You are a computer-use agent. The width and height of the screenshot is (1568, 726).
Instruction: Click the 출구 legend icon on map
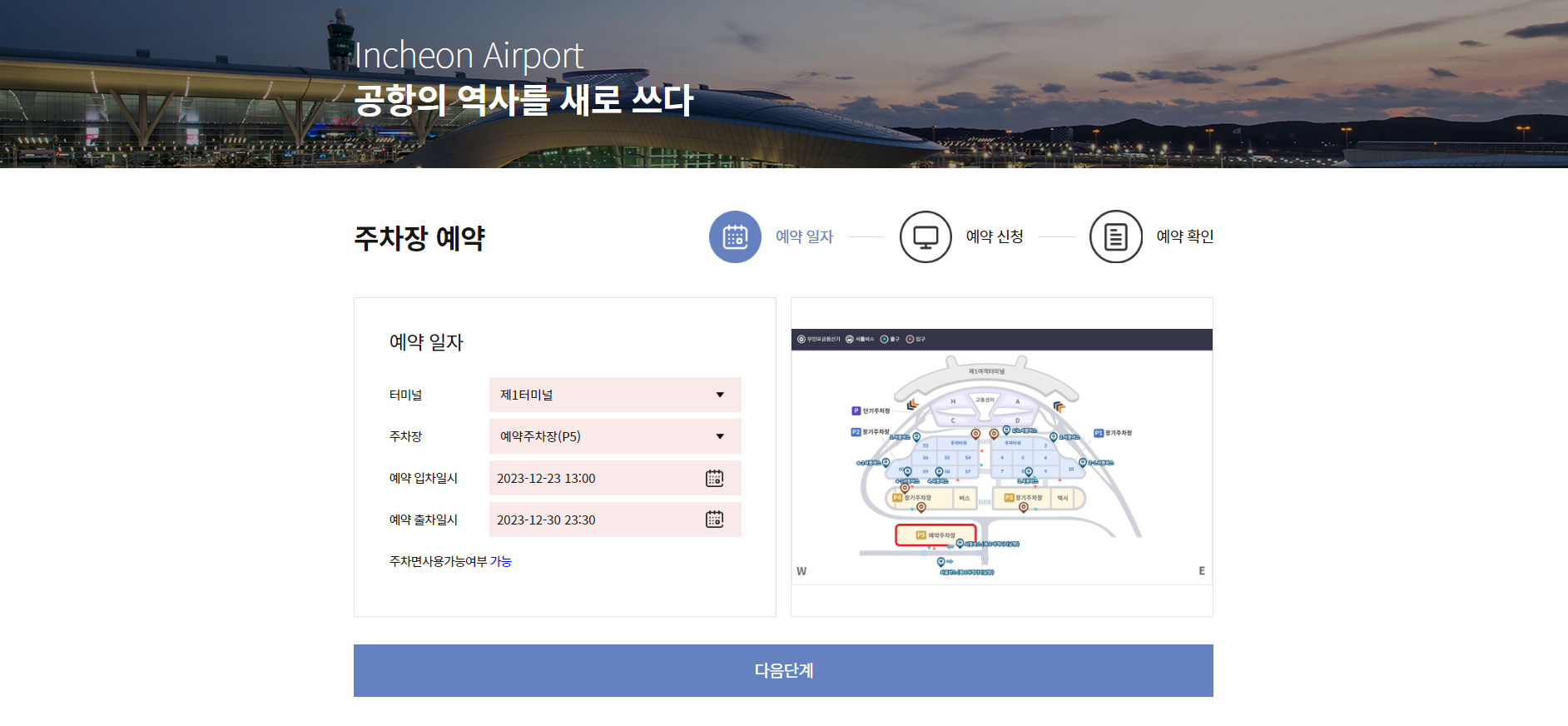point(884,339)
